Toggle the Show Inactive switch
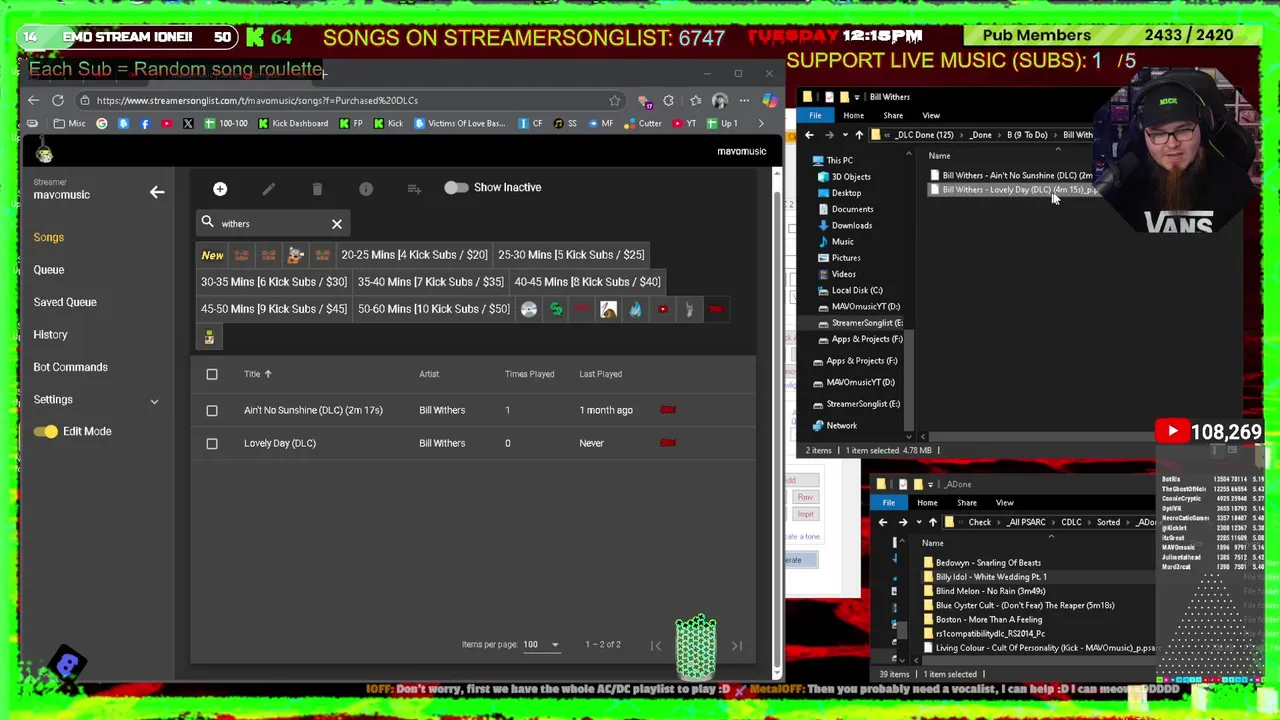The image size is (1280, 720). [x=456, y=187]
